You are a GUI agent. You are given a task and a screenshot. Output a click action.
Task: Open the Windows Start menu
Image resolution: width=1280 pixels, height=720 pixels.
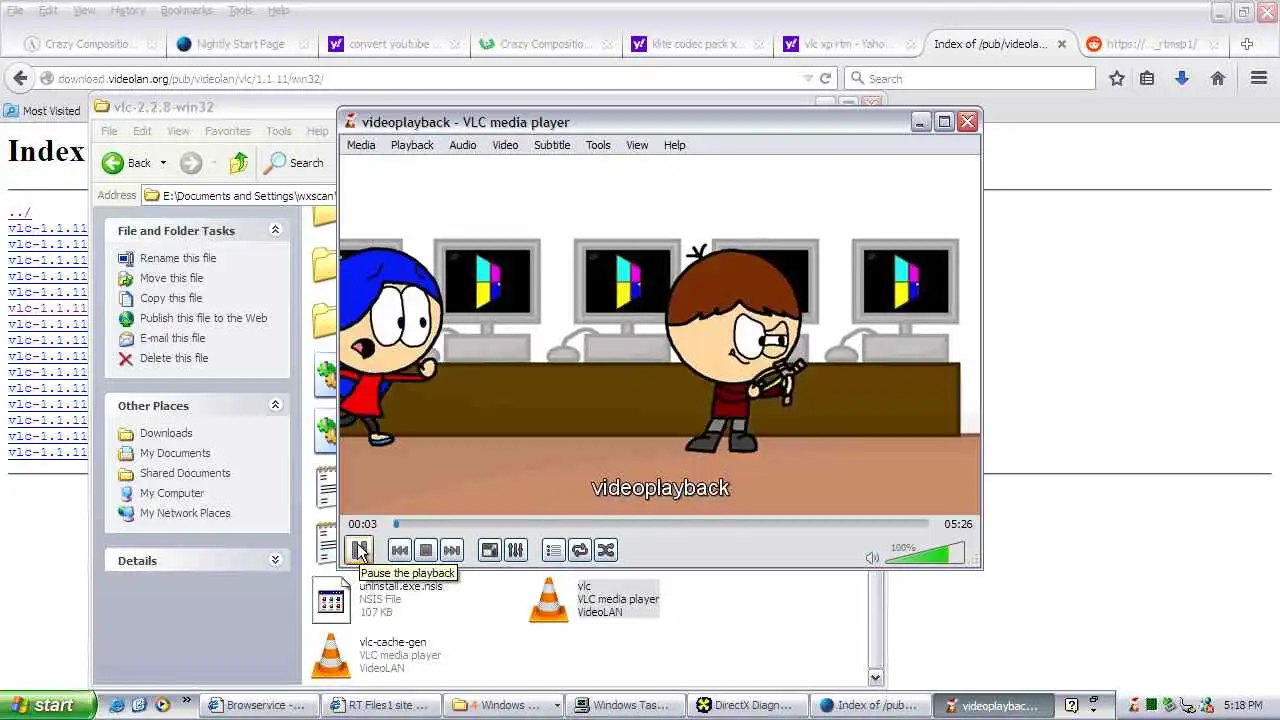48,705
